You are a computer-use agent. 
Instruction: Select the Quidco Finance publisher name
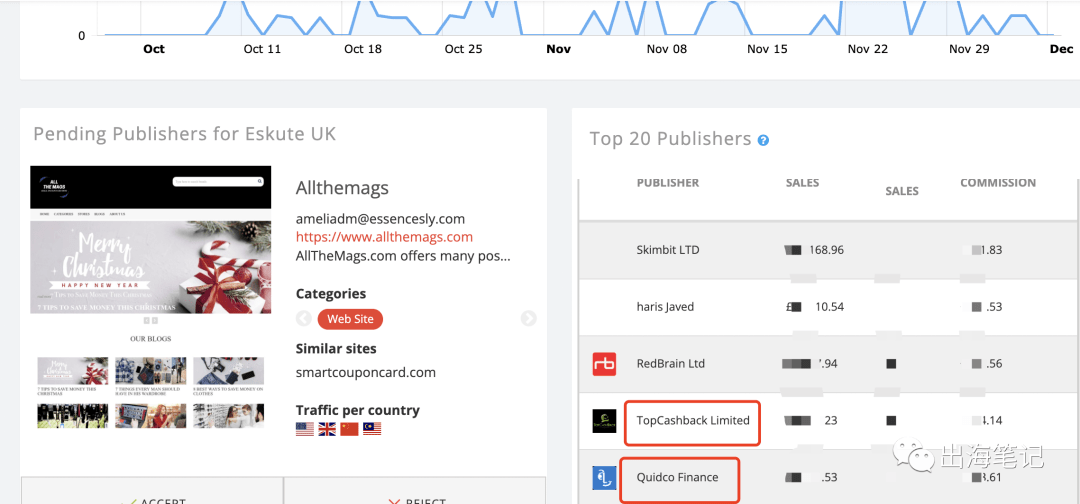(x=677, y=477)
